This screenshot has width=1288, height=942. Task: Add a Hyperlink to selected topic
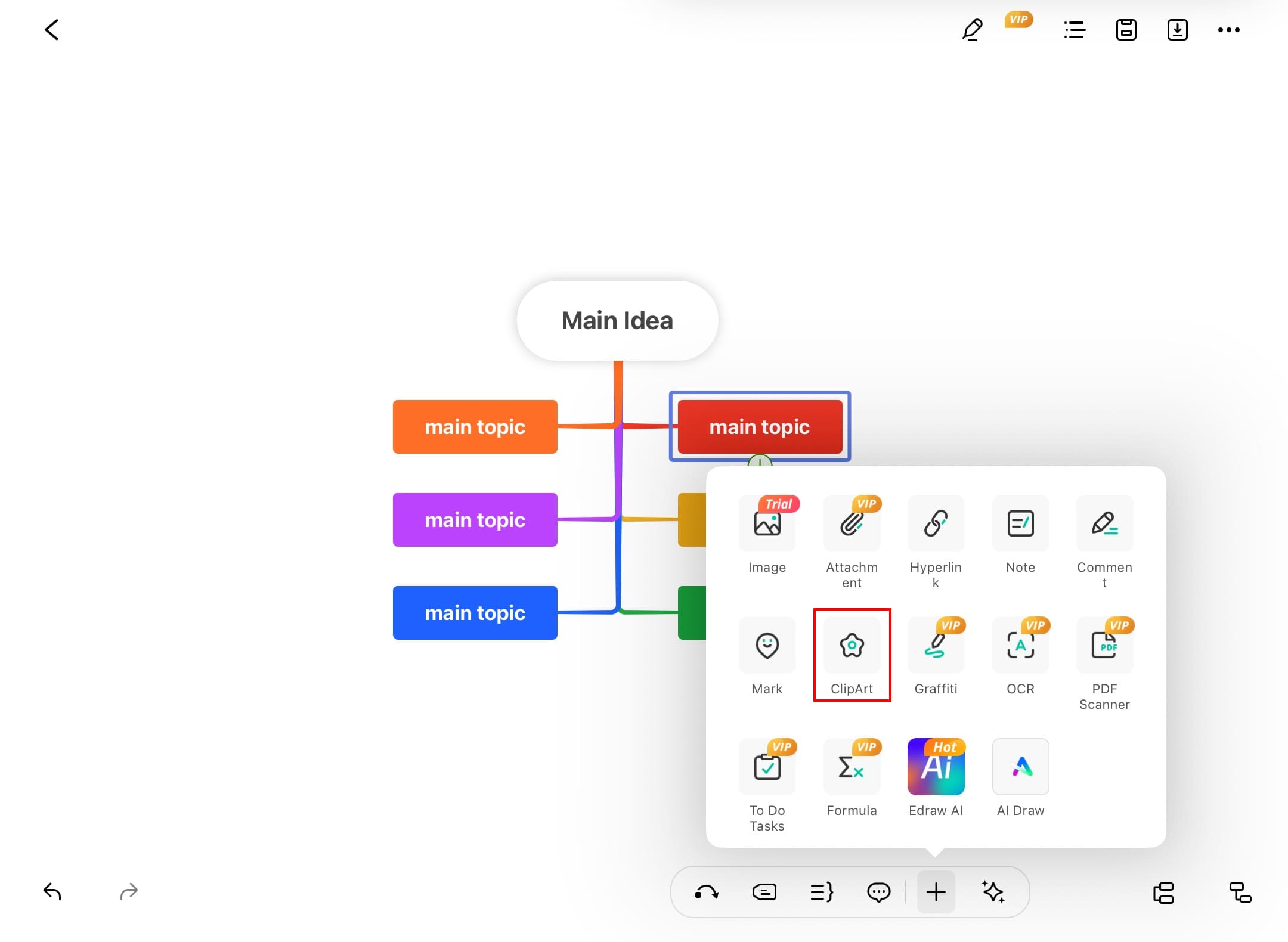pos(936,524)
